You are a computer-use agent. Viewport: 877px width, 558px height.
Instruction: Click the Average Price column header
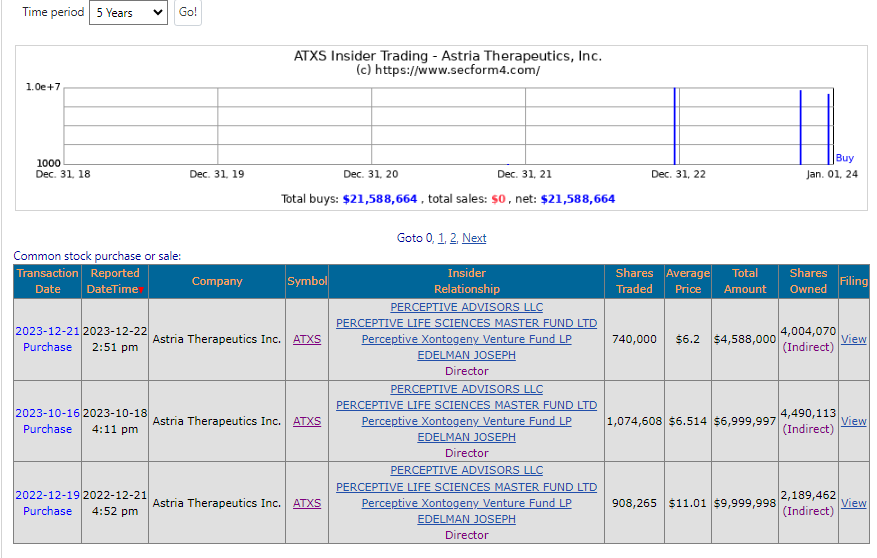tap(688, 281)
